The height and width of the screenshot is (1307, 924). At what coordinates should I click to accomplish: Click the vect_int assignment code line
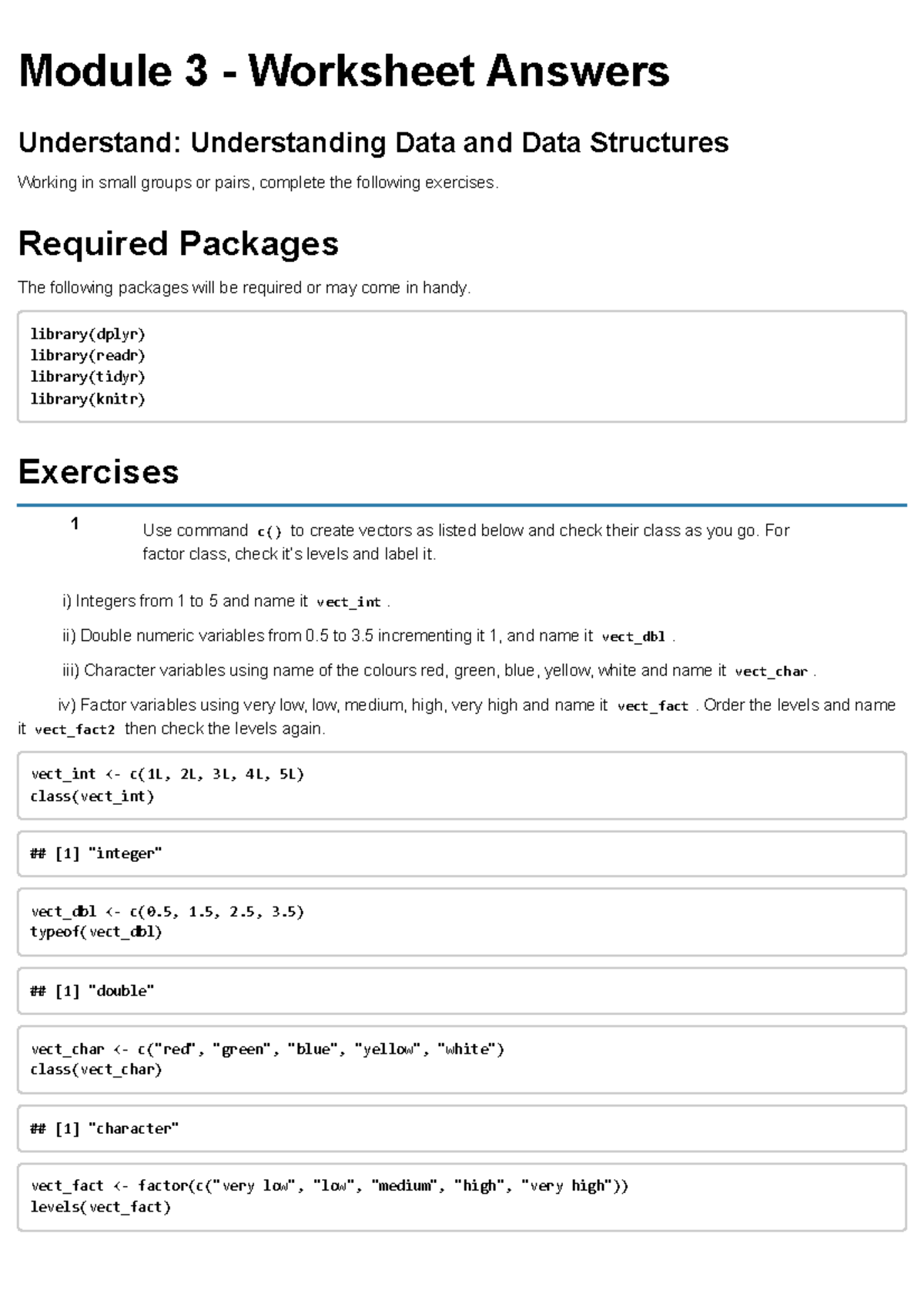pos(167,774)
